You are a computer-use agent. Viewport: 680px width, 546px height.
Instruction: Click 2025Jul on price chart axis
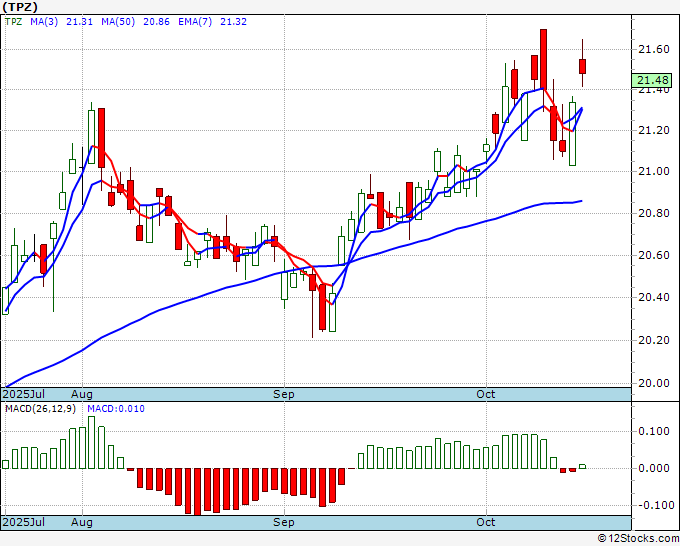pos(24,394)
